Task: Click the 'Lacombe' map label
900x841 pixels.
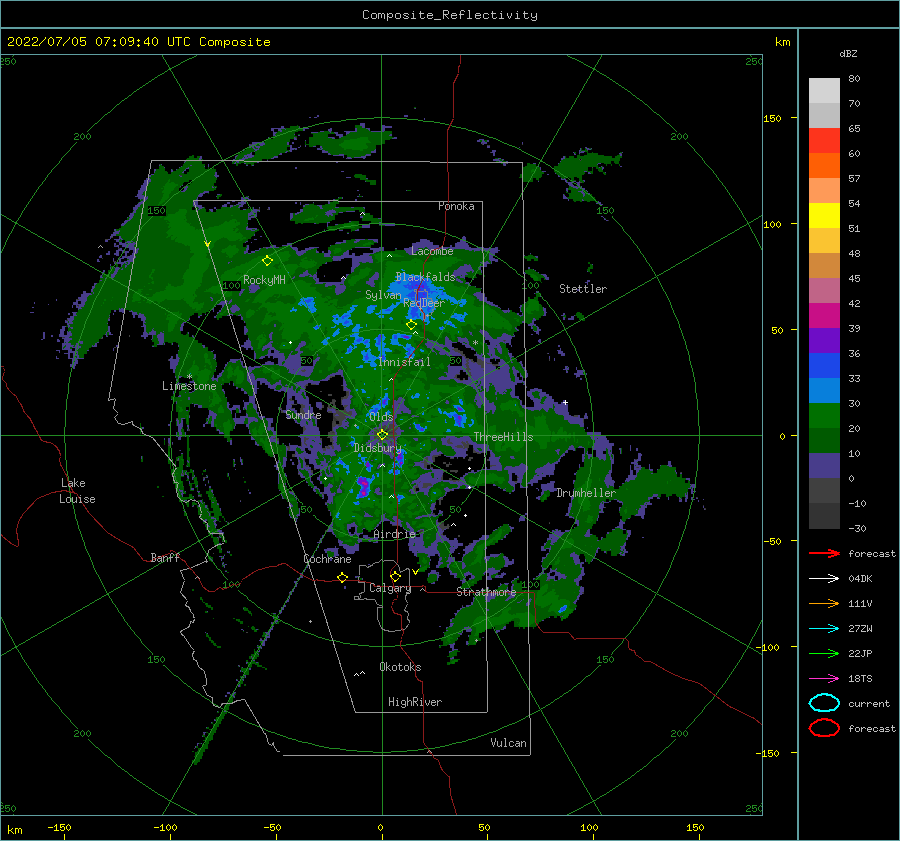Action: coord(432,251)
